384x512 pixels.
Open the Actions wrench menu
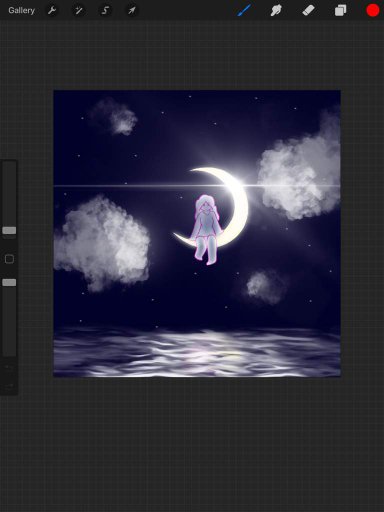(x=52, y=11)
